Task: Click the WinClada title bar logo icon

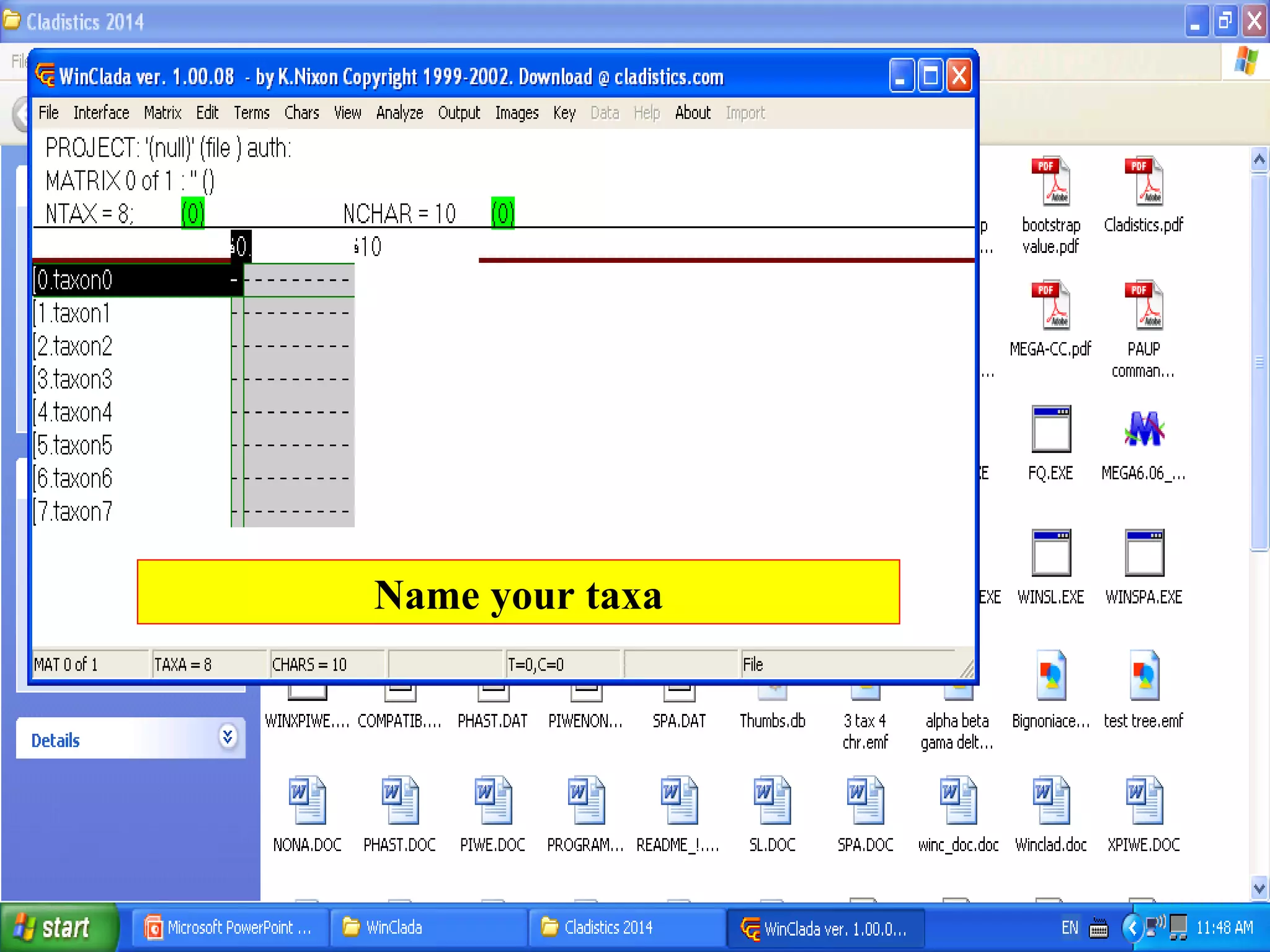Action: (x=45, y=76)
